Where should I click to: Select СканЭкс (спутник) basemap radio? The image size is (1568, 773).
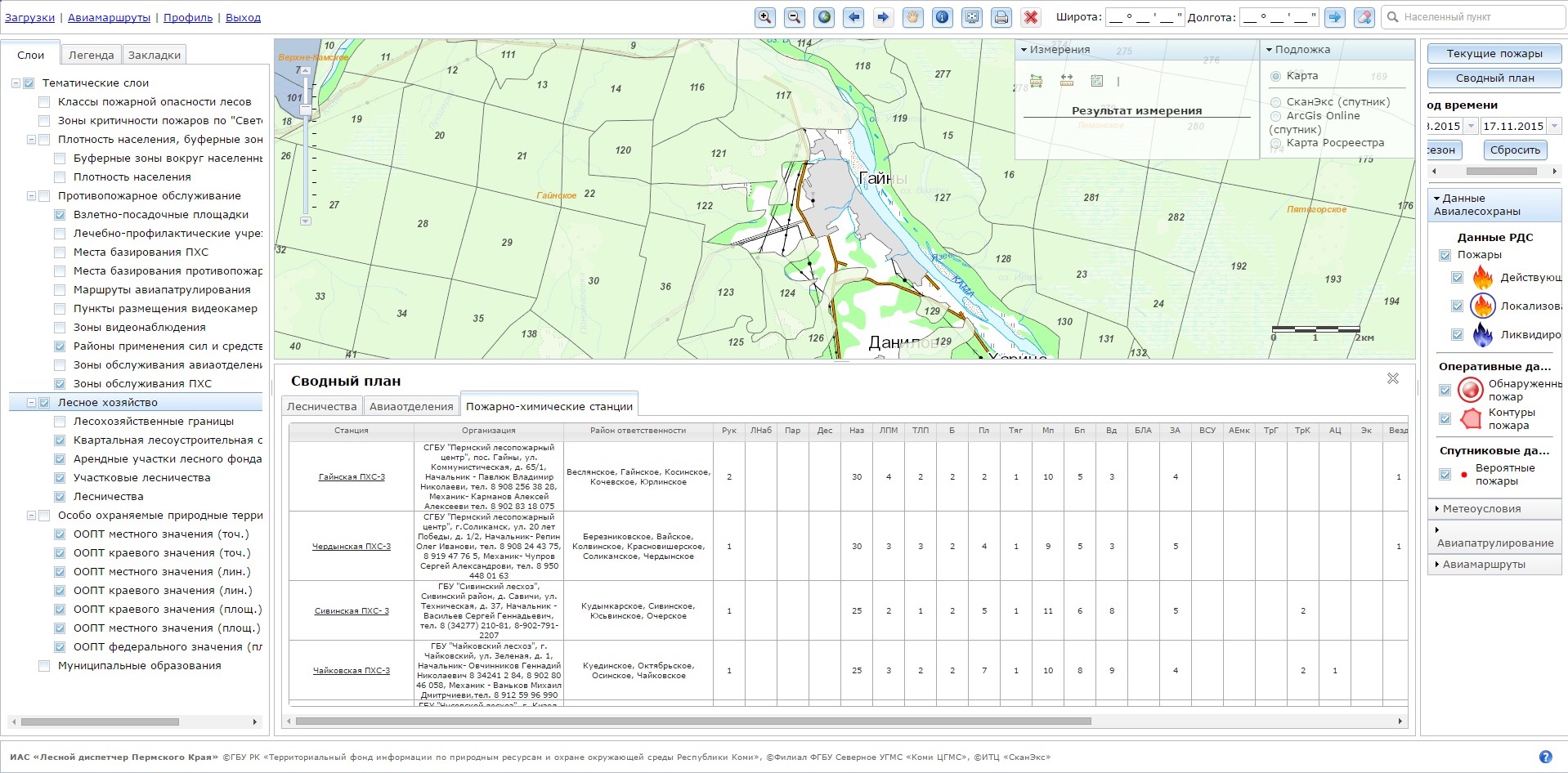pyautogui.click(x=1275, y=102)
